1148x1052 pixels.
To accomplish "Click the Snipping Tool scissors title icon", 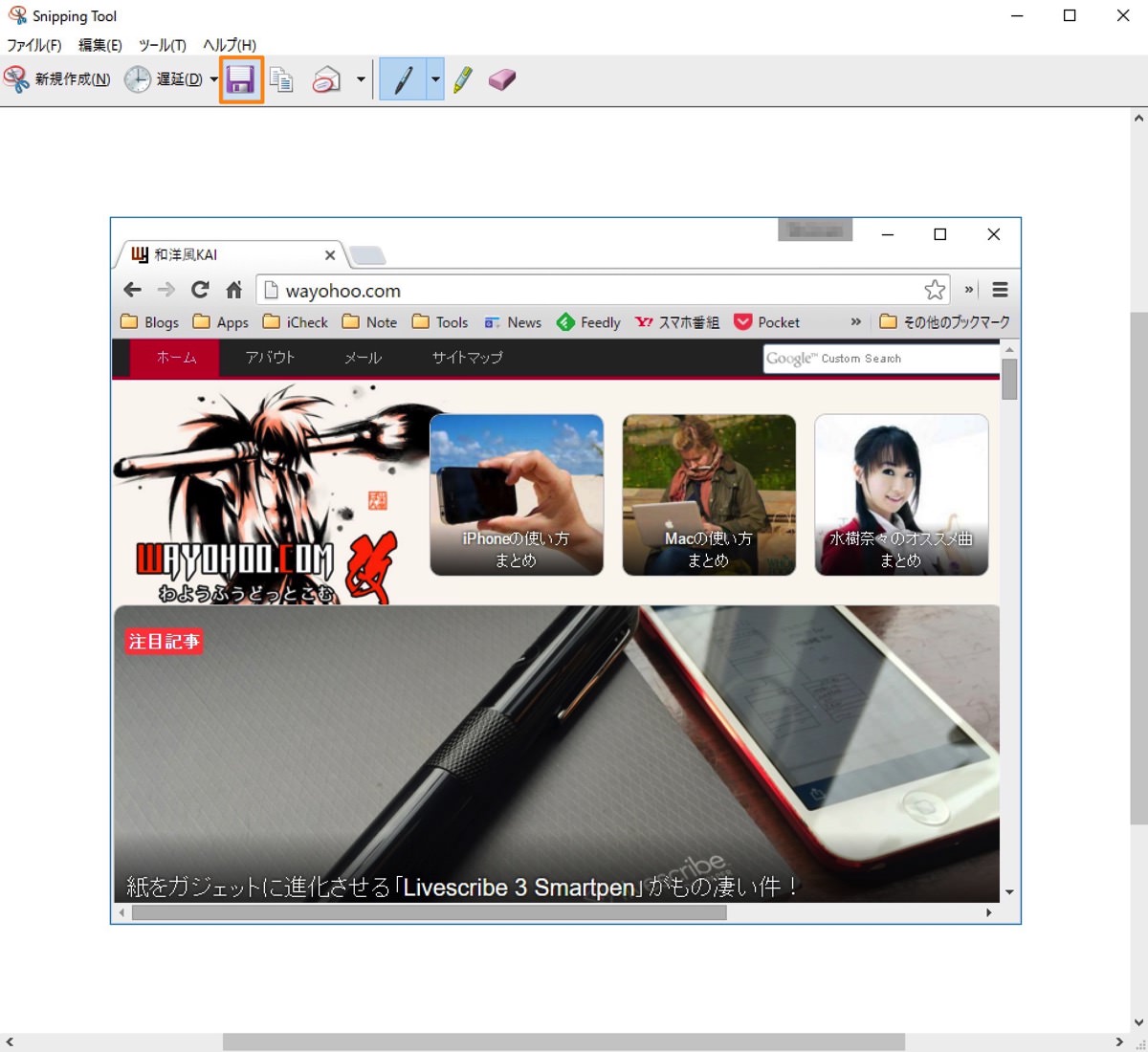I will coord(17,15).
